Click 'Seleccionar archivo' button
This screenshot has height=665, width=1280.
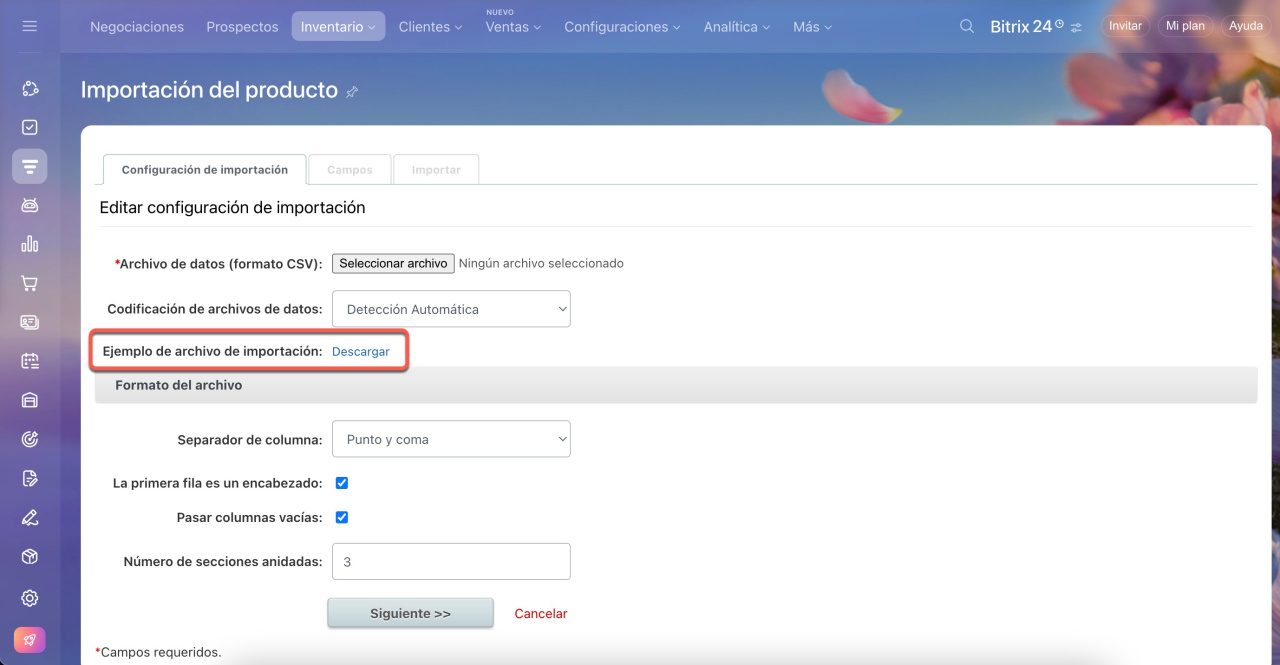(x=393, y=263)
